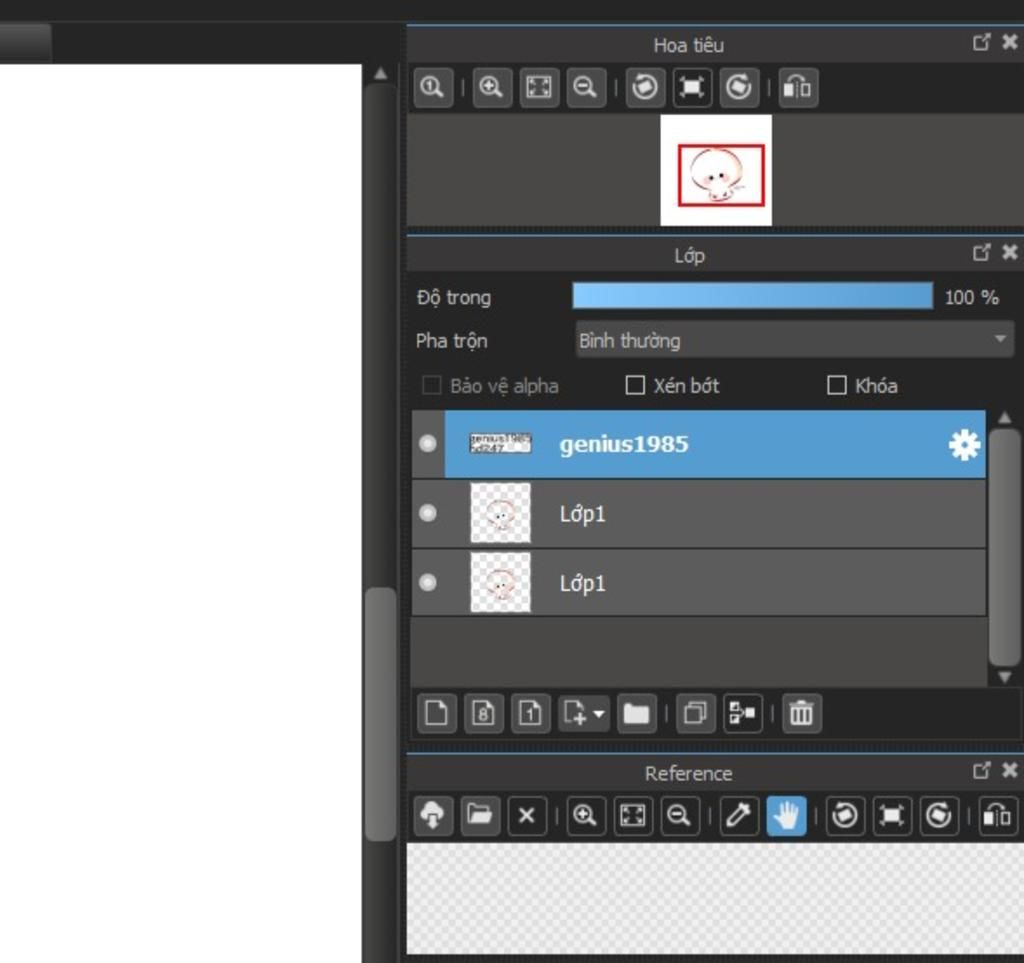Reset the Reference image rotation

pyautogui.click(x=892, y=815)
